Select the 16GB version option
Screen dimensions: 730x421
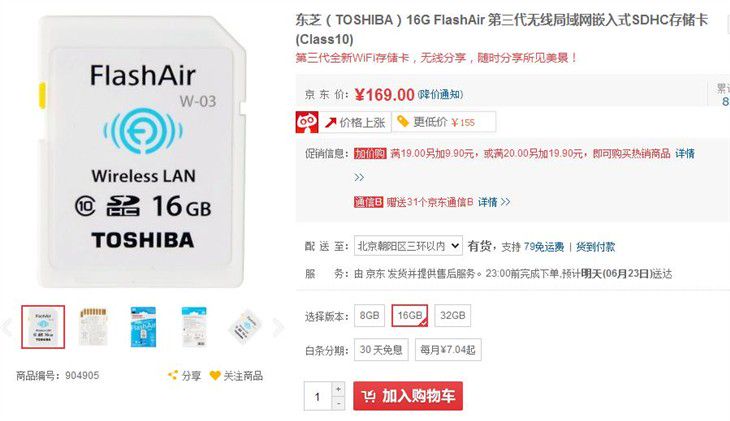pyautogui.click(x=410, y=315)
